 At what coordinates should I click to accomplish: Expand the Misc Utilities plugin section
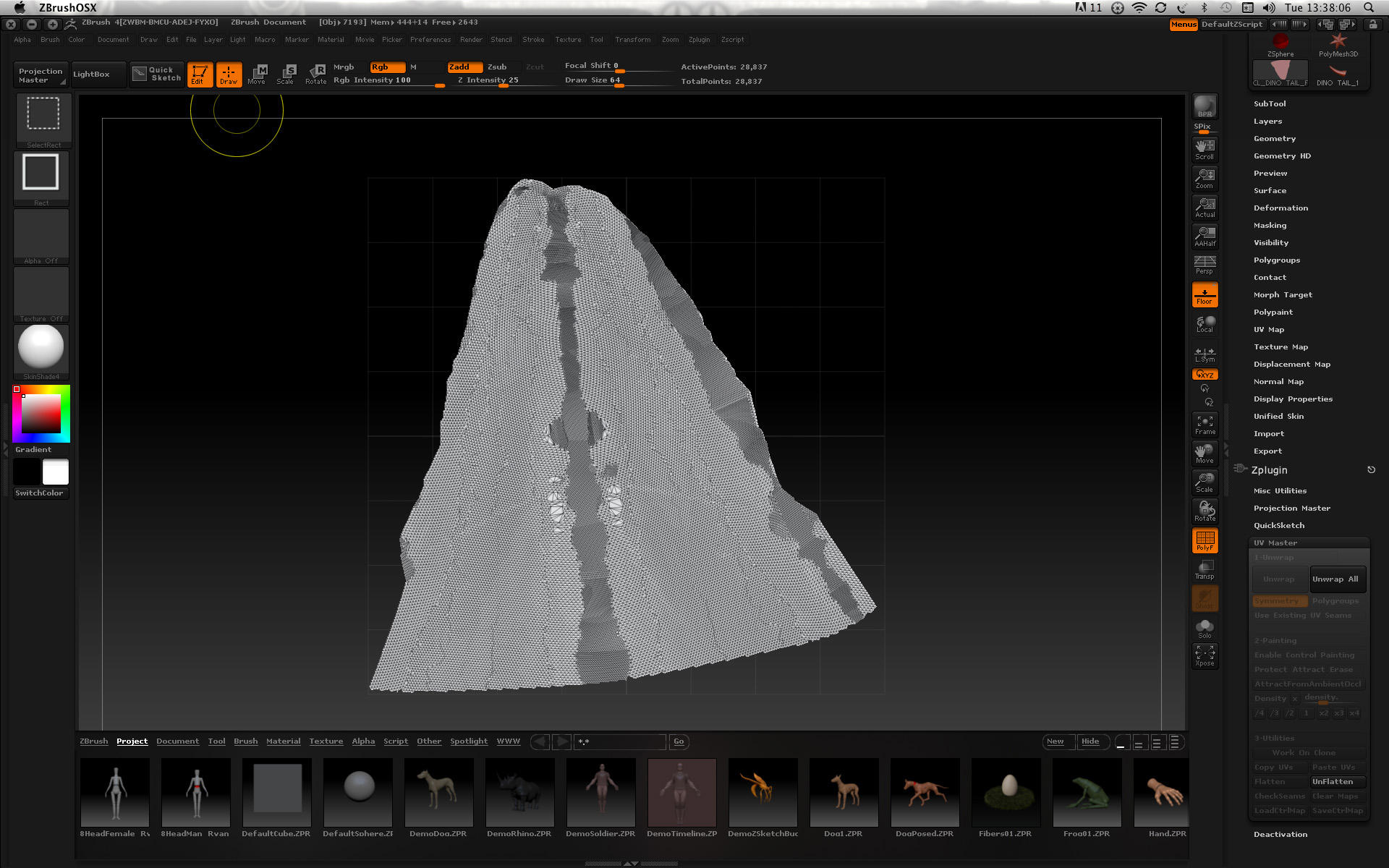pyautogui.click(x=1280, y=491)
